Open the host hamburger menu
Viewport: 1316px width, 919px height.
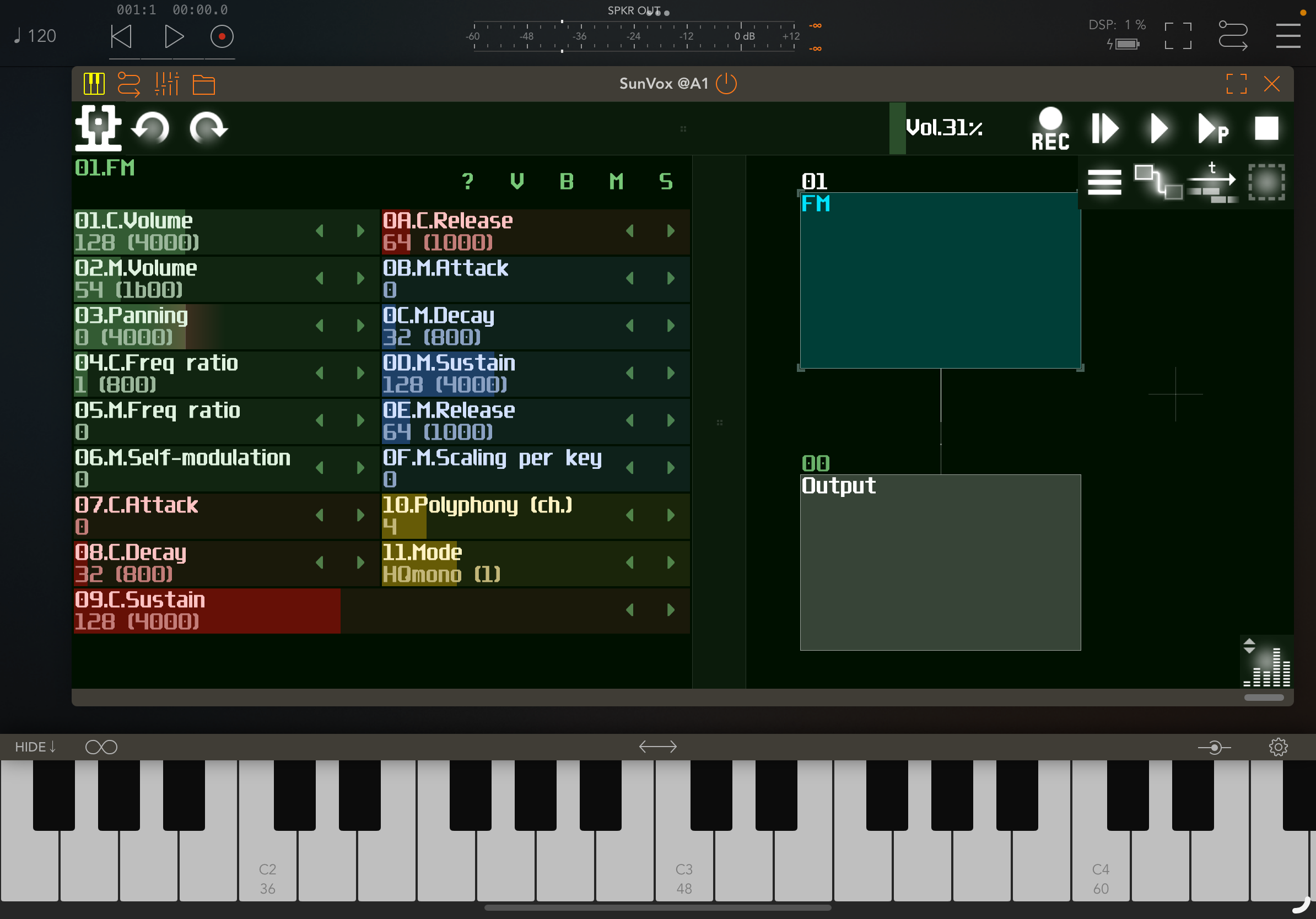[1288, 35]
